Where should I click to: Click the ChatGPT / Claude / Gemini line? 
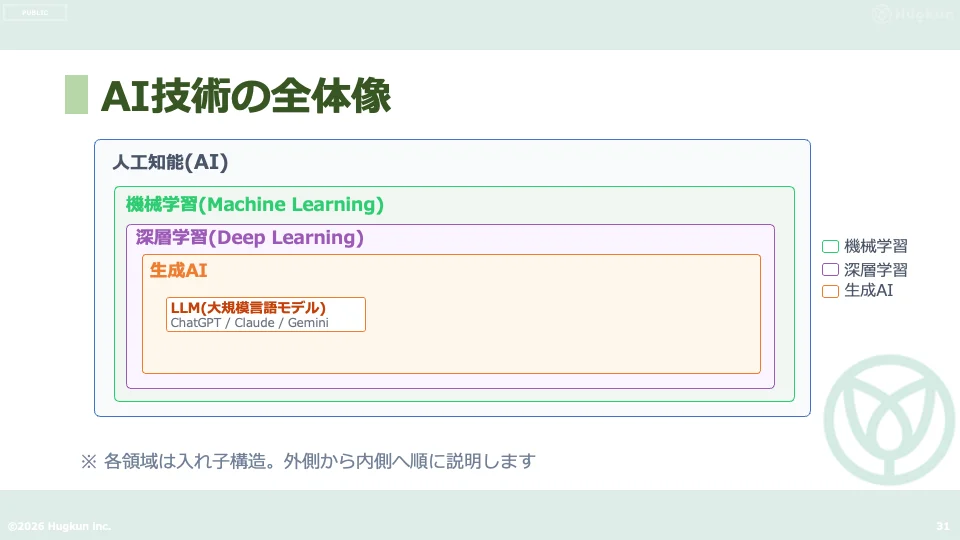coord(249,323)
